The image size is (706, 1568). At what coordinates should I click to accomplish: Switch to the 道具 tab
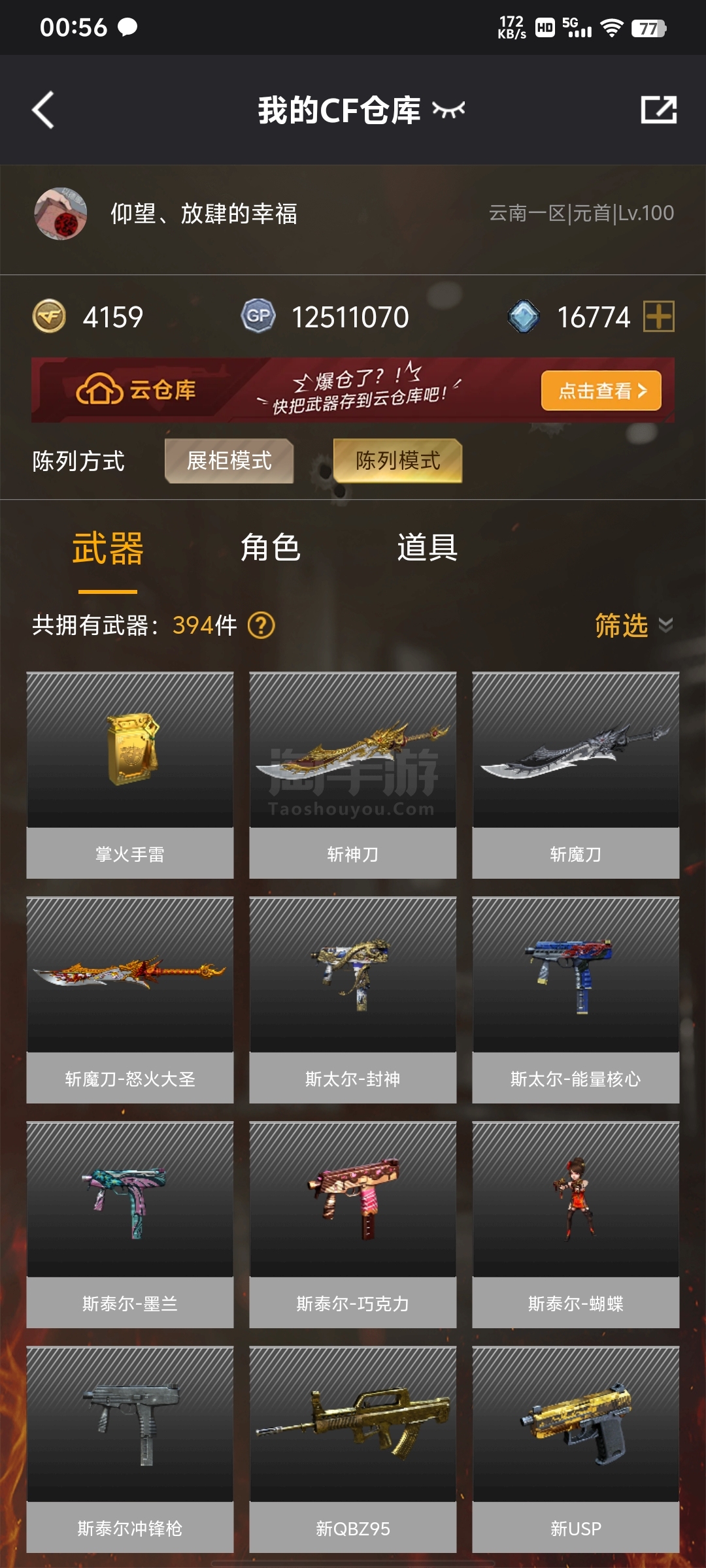click(428, 547)
